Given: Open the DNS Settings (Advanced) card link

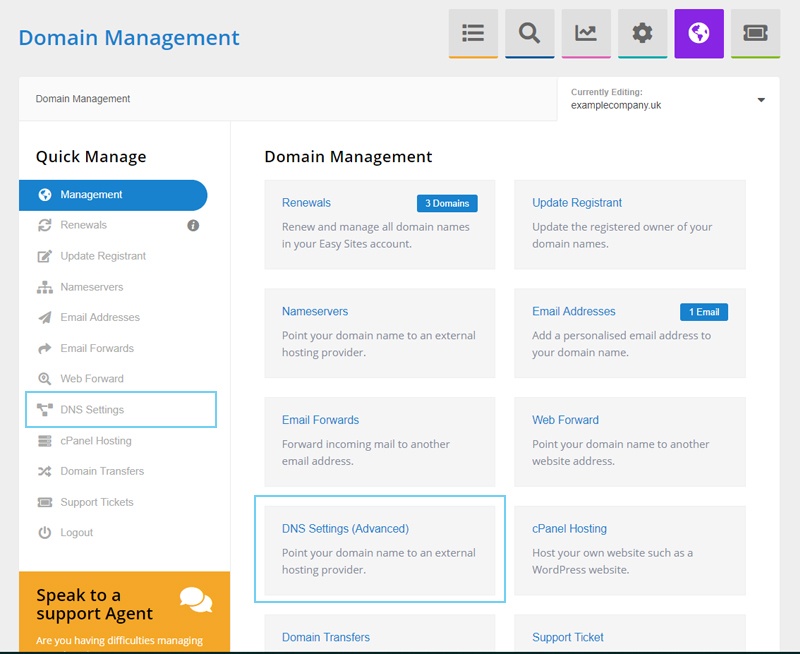Looking at the screenshot, I should click(x=345, y=529).
